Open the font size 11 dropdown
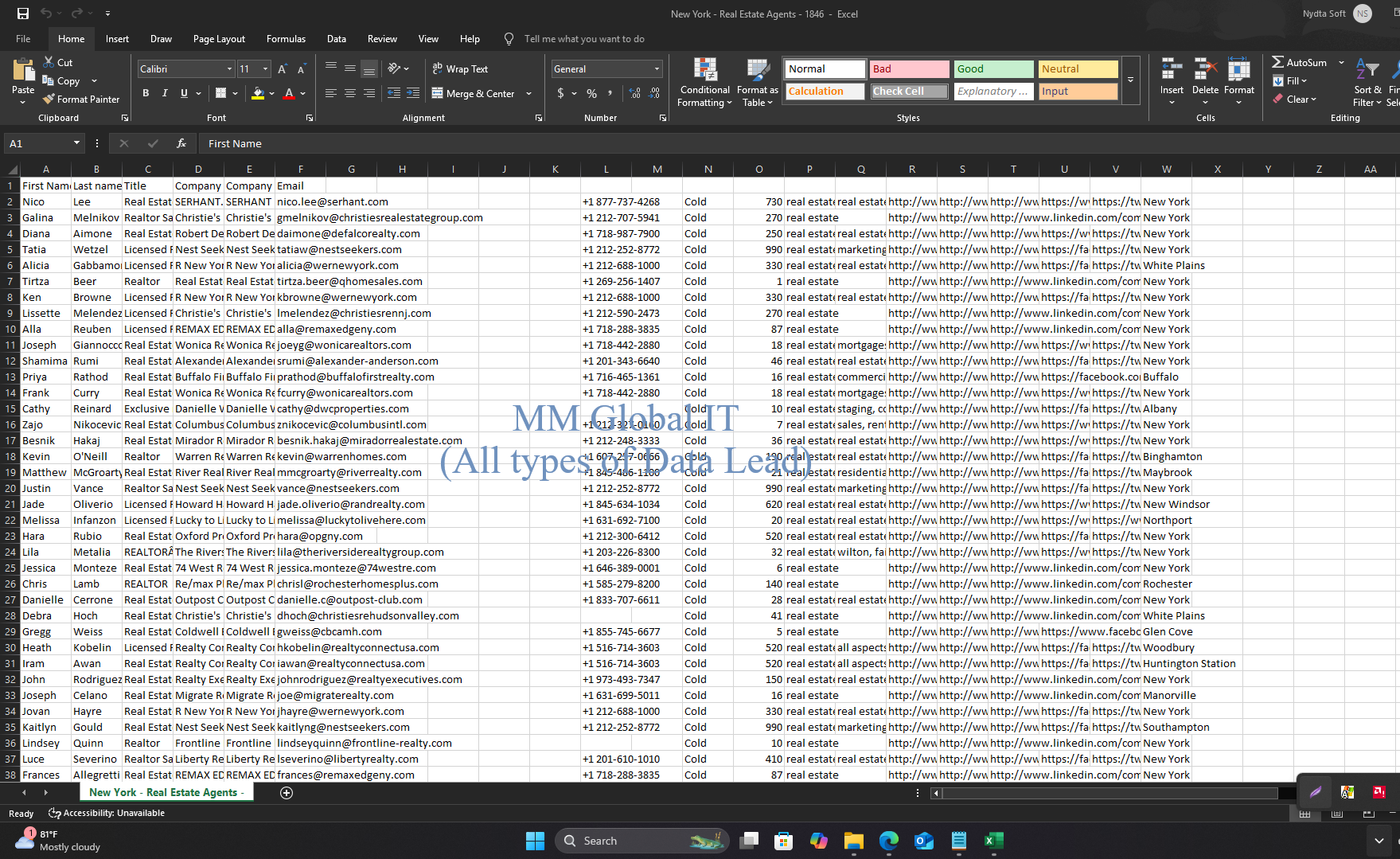This screenshot has height=859, width=1400. [265, 69]
